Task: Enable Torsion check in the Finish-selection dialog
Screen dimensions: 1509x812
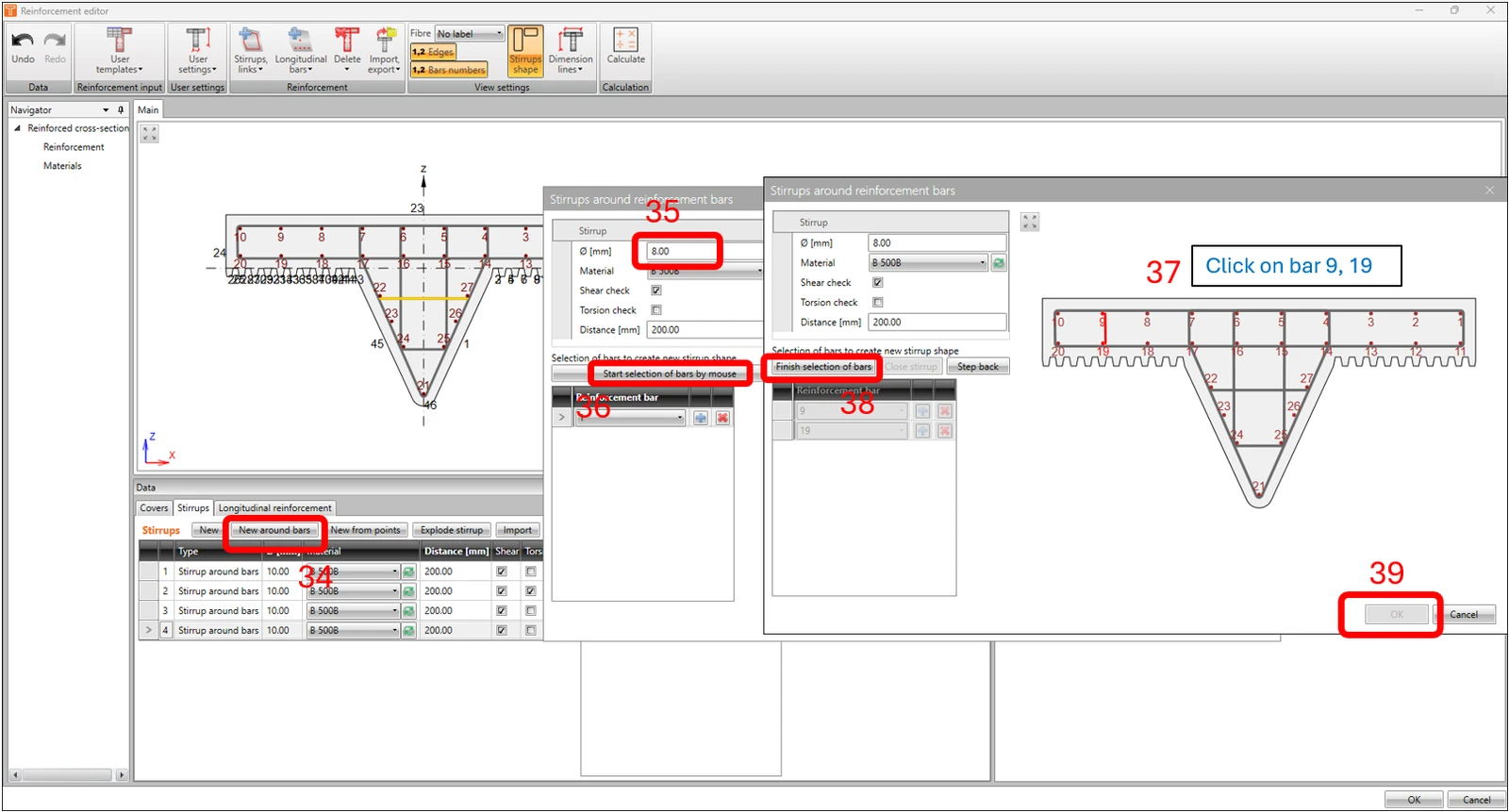Action: 878,303
